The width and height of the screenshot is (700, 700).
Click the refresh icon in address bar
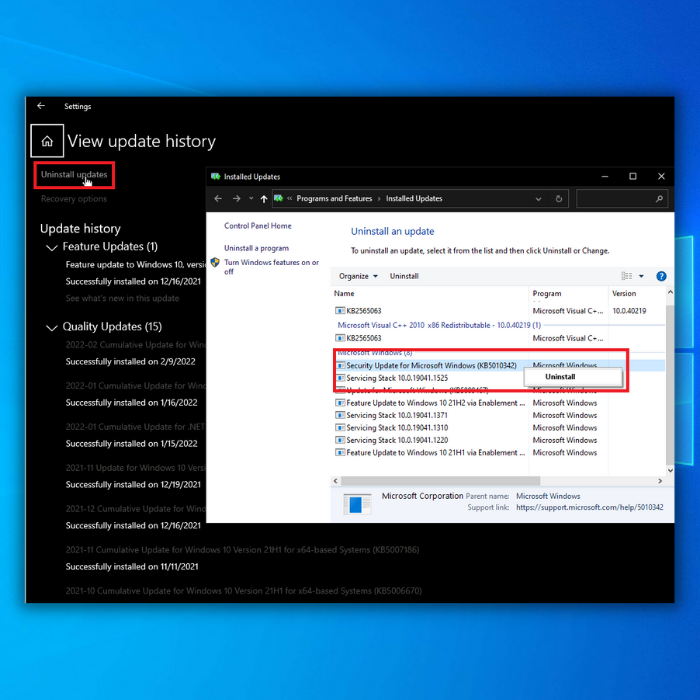tap(558, 199)
